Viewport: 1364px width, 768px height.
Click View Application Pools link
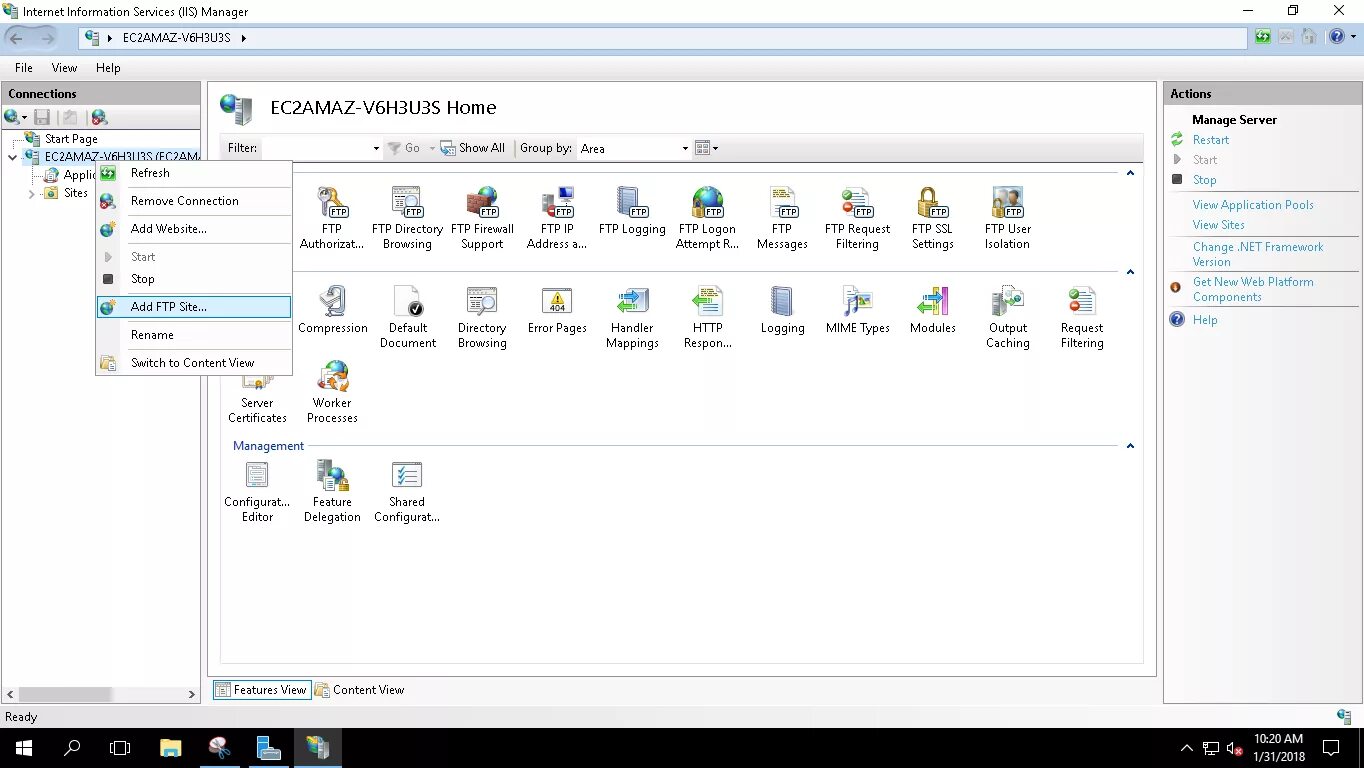[x=1253, y=205]
